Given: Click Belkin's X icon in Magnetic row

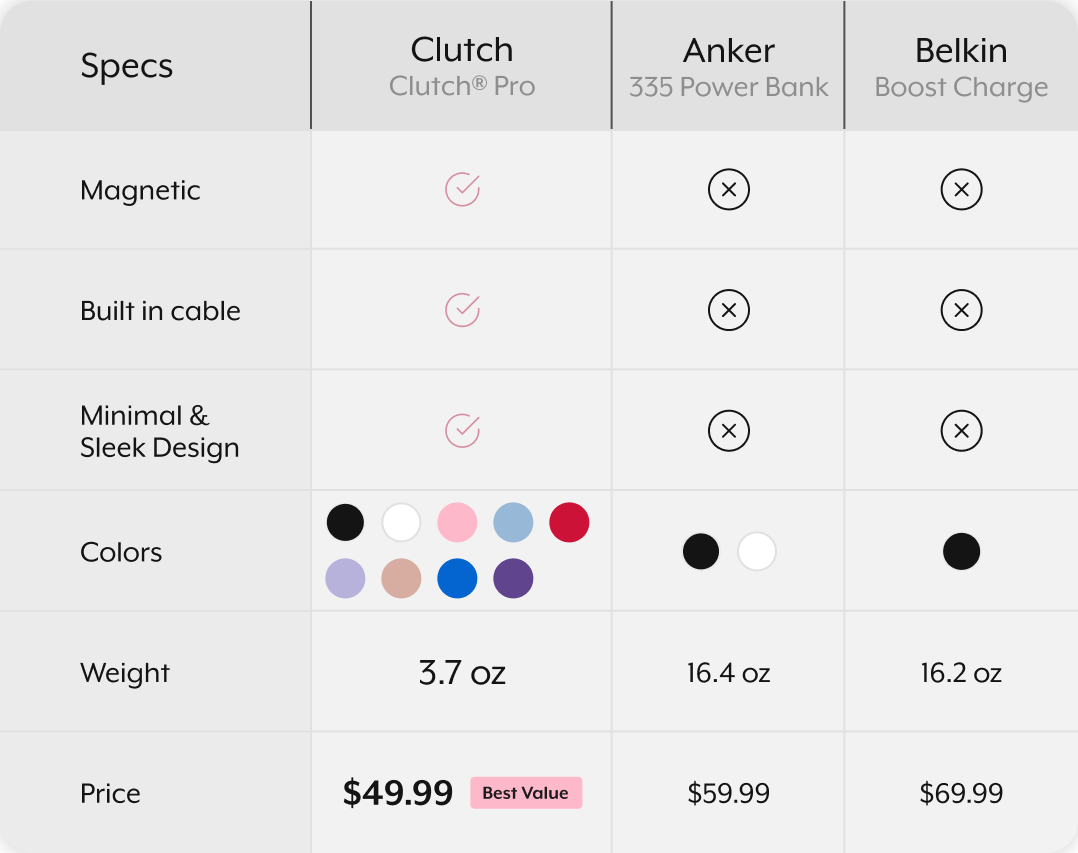Looking at the screenshot, I should pyautogui.click(x=961, y=190).
